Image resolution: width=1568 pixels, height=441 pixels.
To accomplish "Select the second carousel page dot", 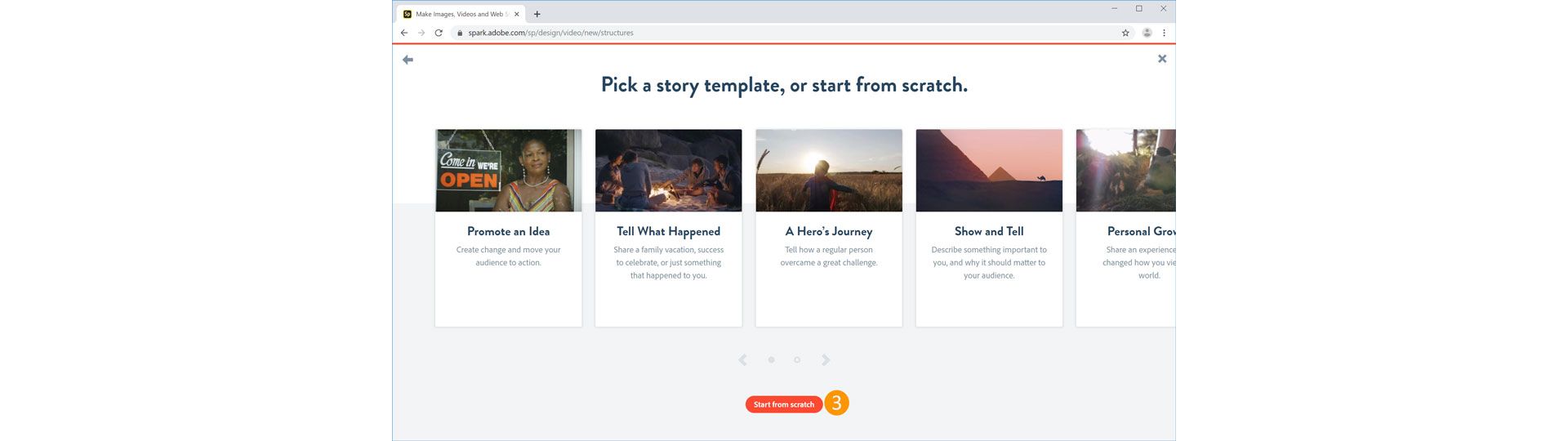I will click(797, 360).
